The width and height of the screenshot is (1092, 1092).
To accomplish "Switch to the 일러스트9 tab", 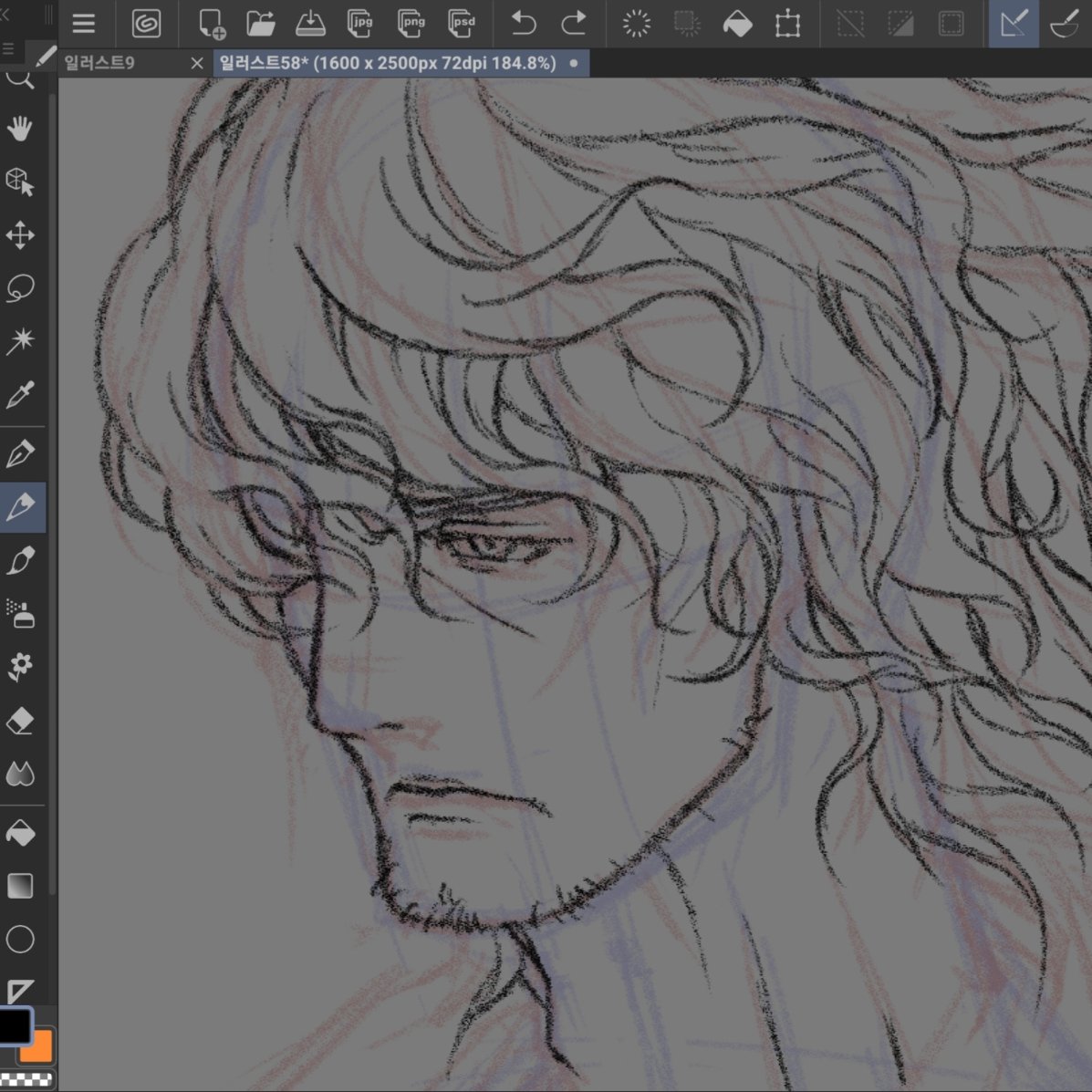I will click(x=99, y=63).
